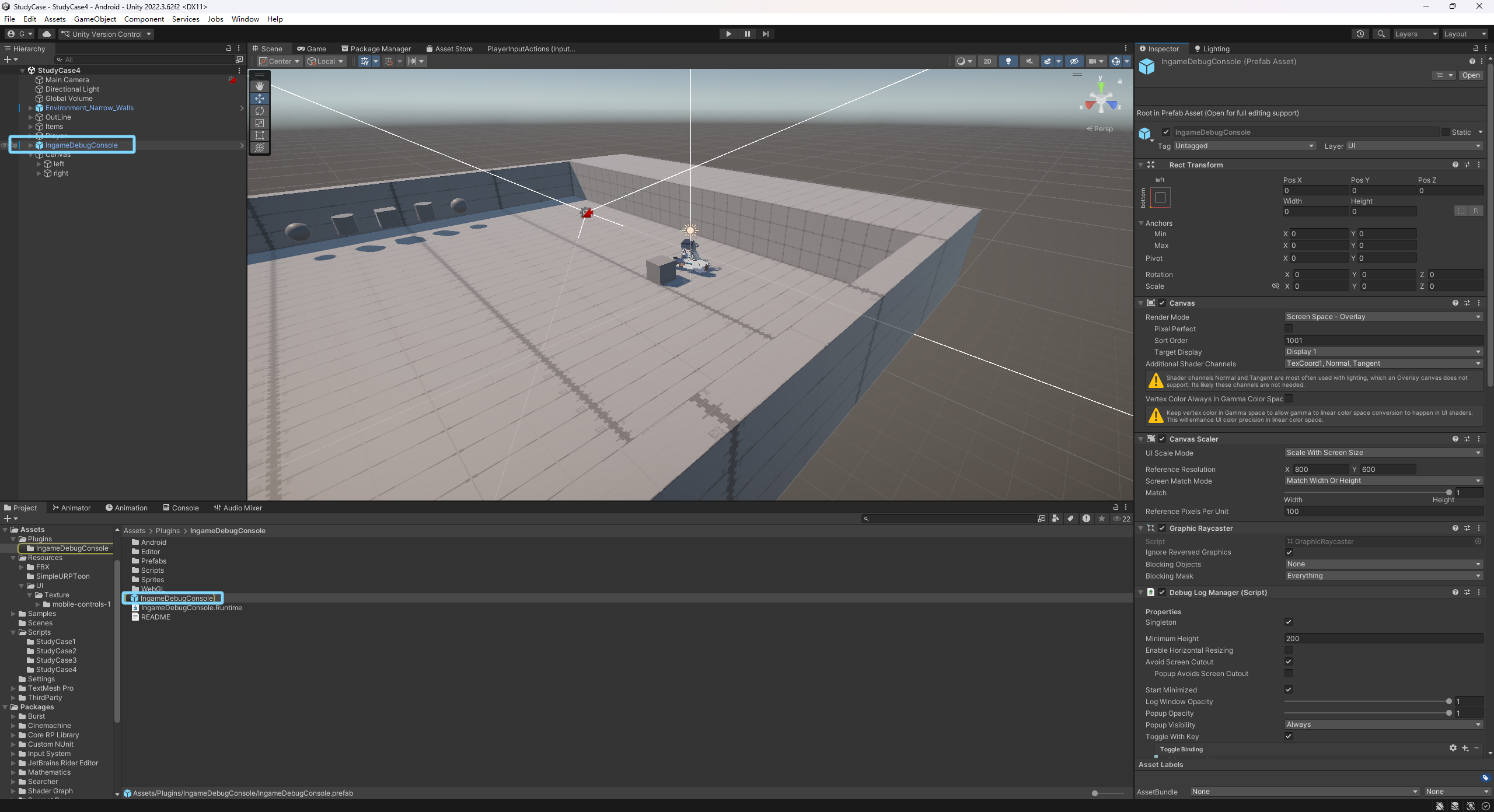This screenshot has height=812, width=1494.
Task: Open the Render Mode dropdown
Action: (1383, 317)
